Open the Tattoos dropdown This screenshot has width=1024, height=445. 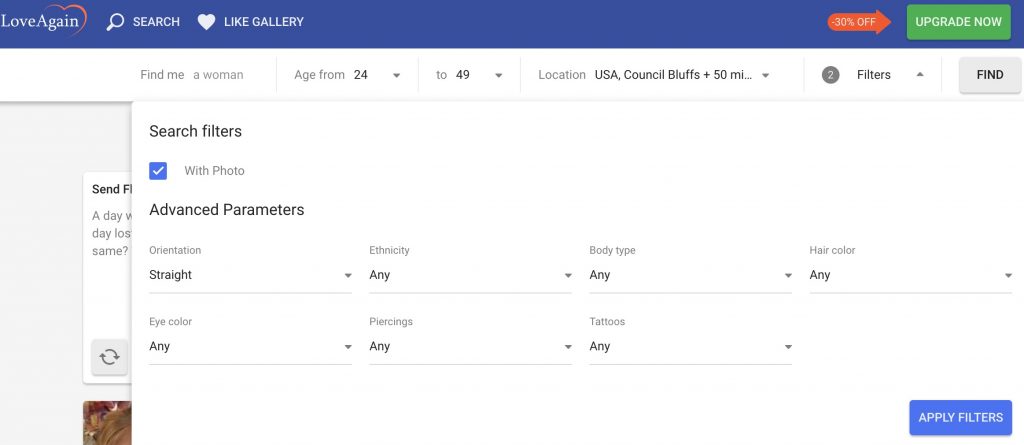coord(690,346)
